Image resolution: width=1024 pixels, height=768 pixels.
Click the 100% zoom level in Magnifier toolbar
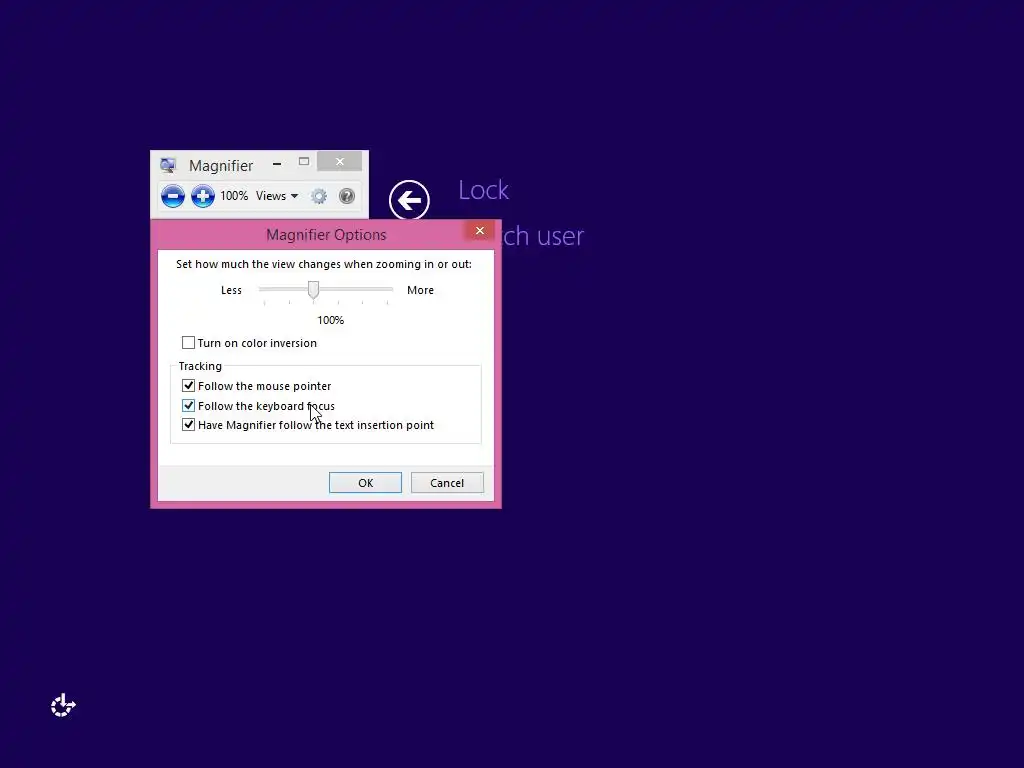click(x=234, y=196)
